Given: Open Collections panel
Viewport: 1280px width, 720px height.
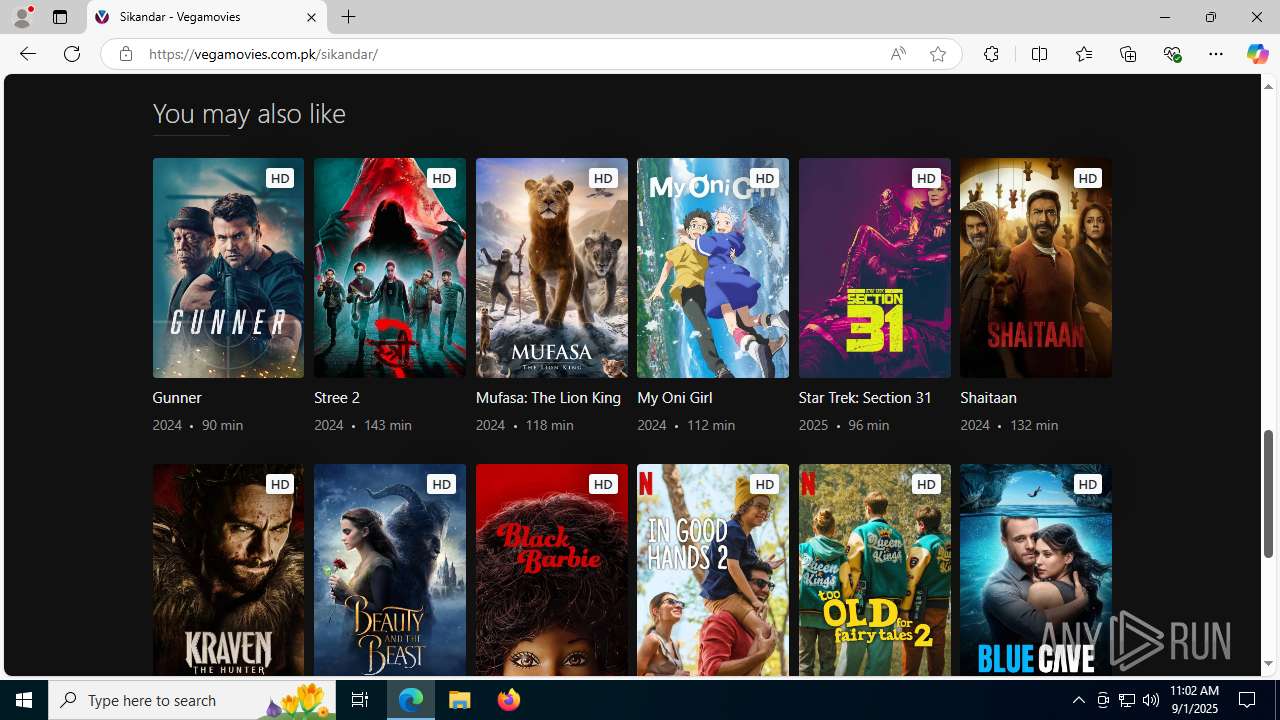Looking at the screenshot, I should click(1128, 54).
